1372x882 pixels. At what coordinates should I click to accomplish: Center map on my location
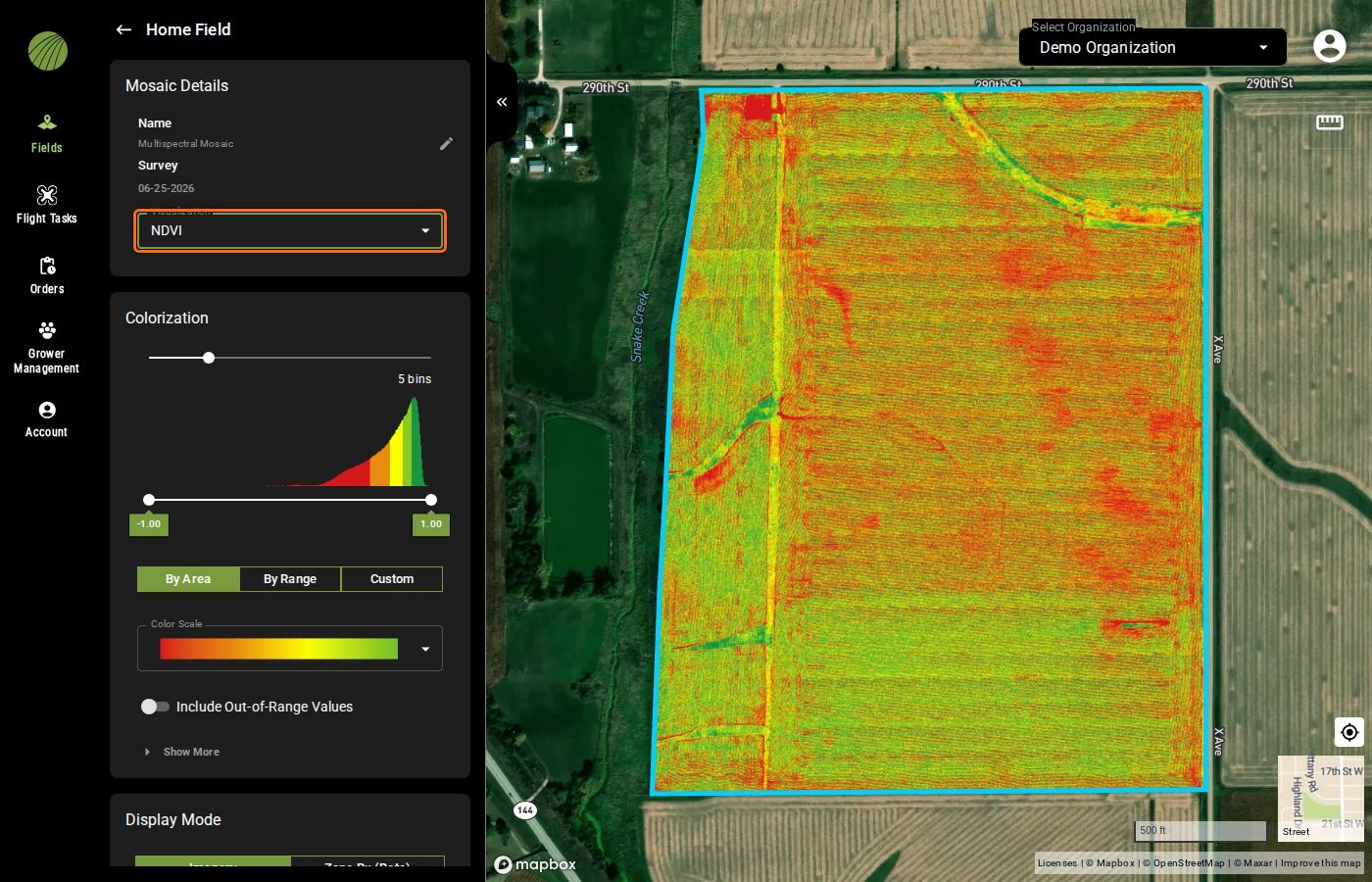tap(1349, 732)
